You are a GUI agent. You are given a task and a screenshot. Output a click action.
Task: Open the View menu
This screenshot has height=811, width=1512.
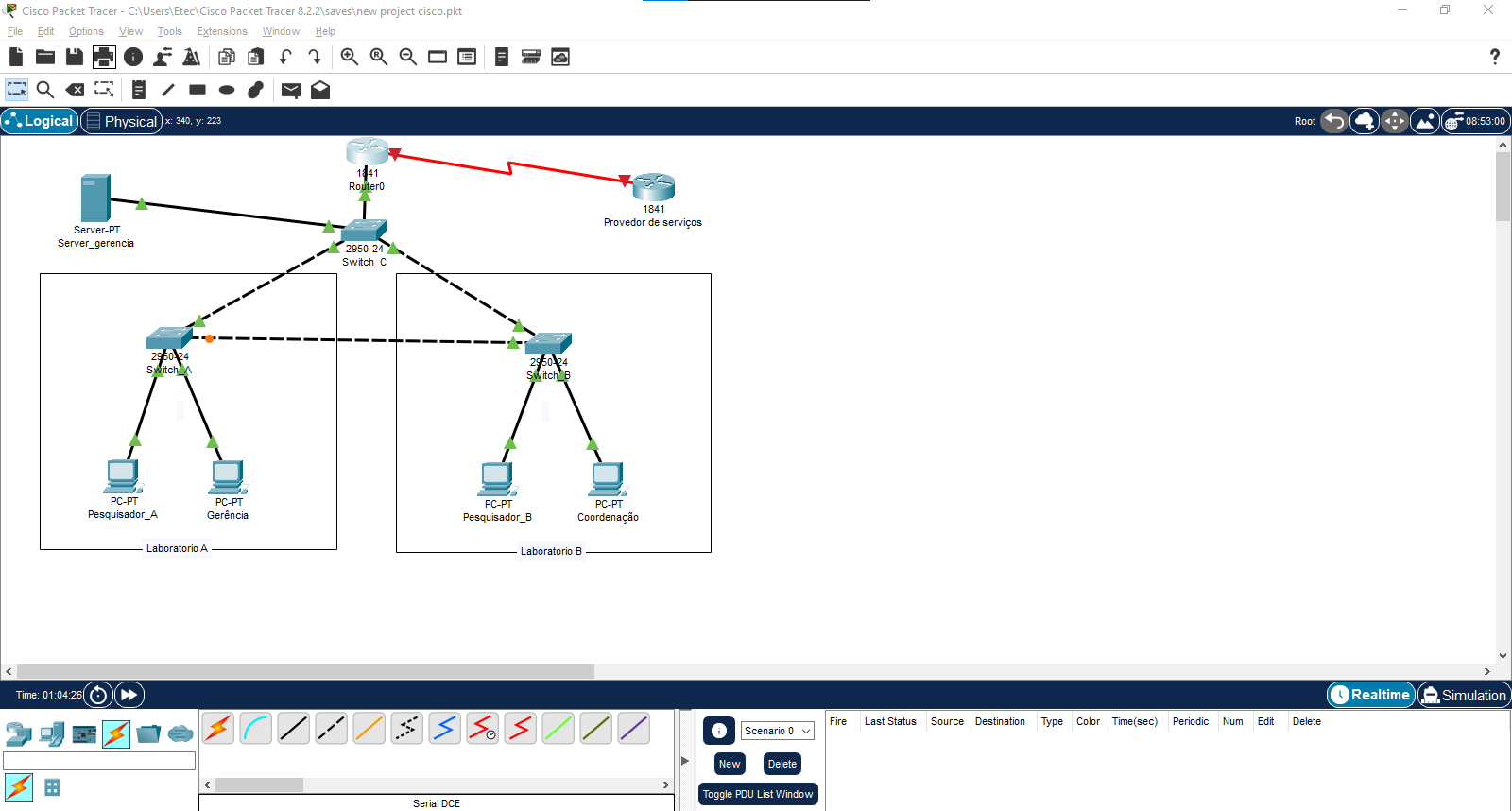pyautogui.click(x=130, y=31)
